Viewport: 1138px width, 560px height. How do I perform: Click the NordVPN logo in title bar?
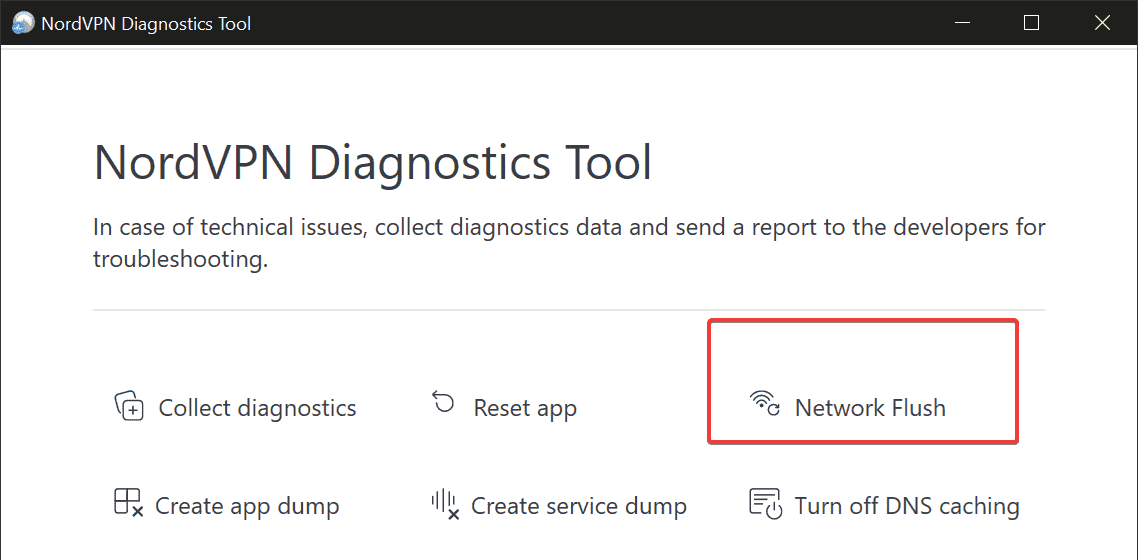tap(23, 23)
